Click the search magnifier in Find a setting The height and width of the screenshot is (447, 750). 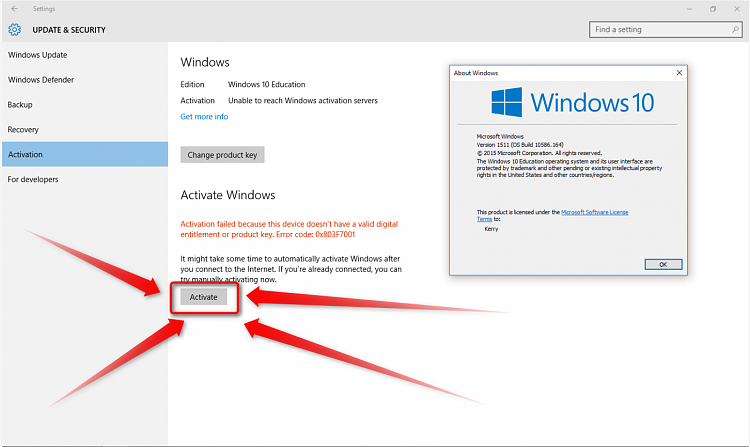click(x=735, y=30)
